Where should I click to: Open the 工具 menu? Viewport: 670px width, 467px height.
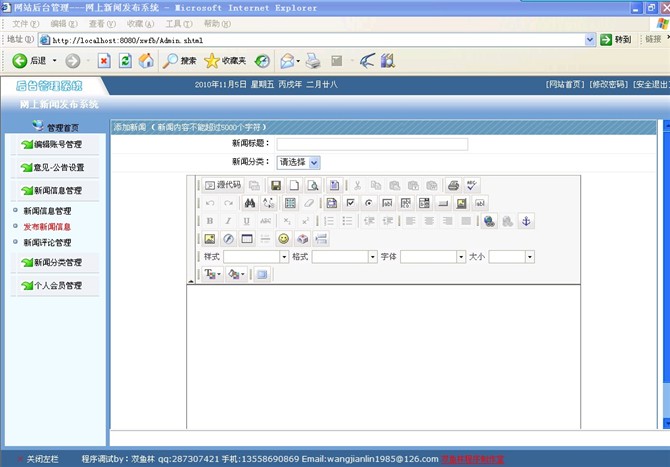[x=179, y=24]
